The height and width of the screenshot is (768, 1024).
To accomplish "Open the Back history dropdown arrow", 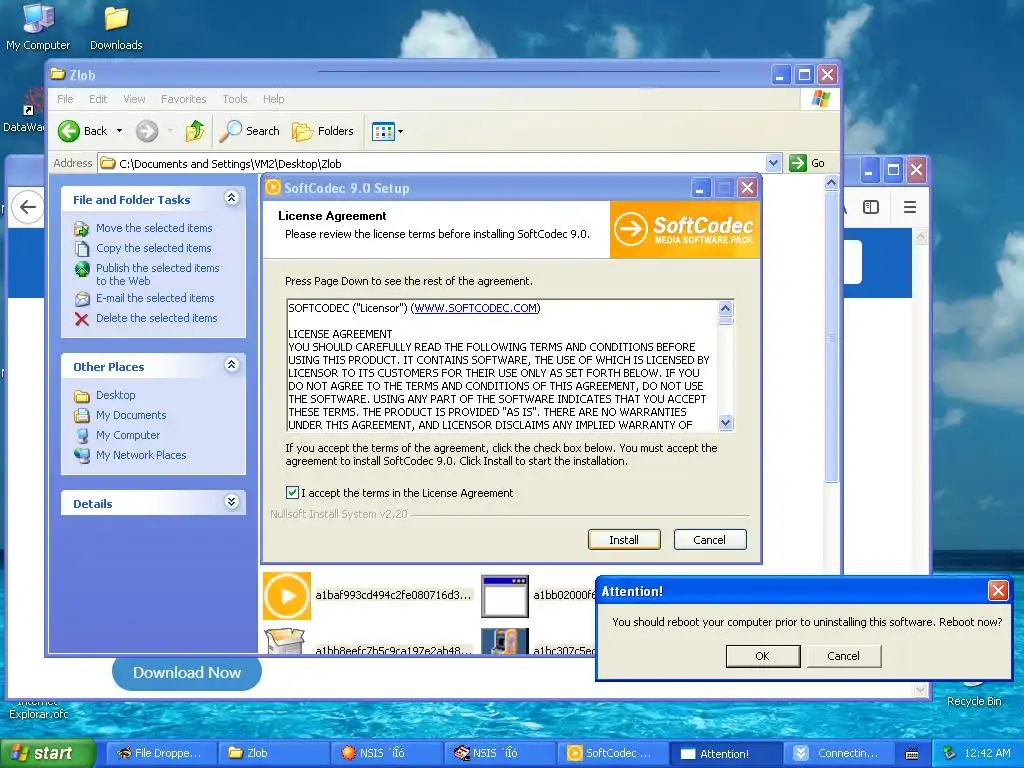I will [120, 131].
